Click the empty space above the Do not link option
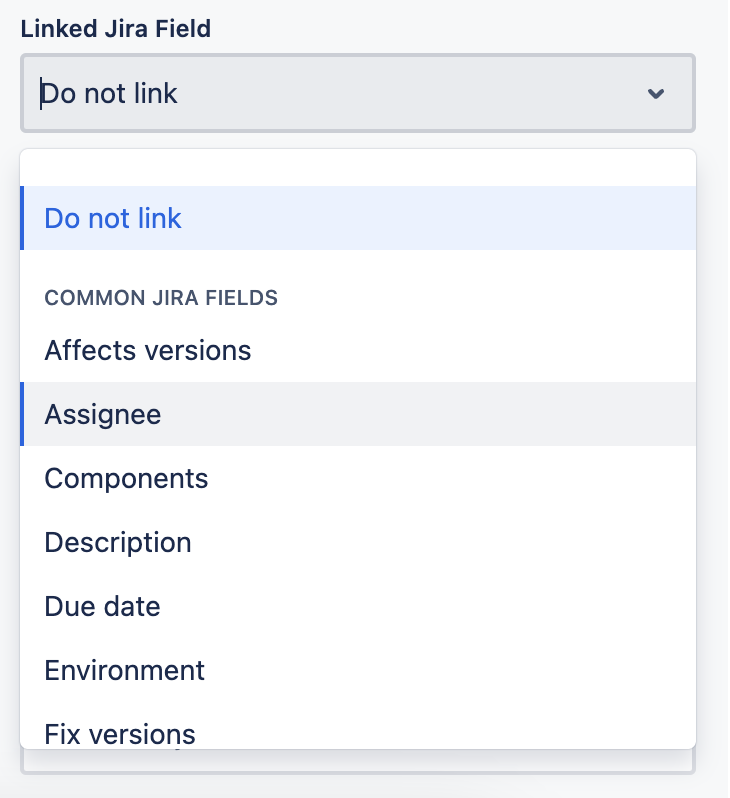 (x=358, y=168)
